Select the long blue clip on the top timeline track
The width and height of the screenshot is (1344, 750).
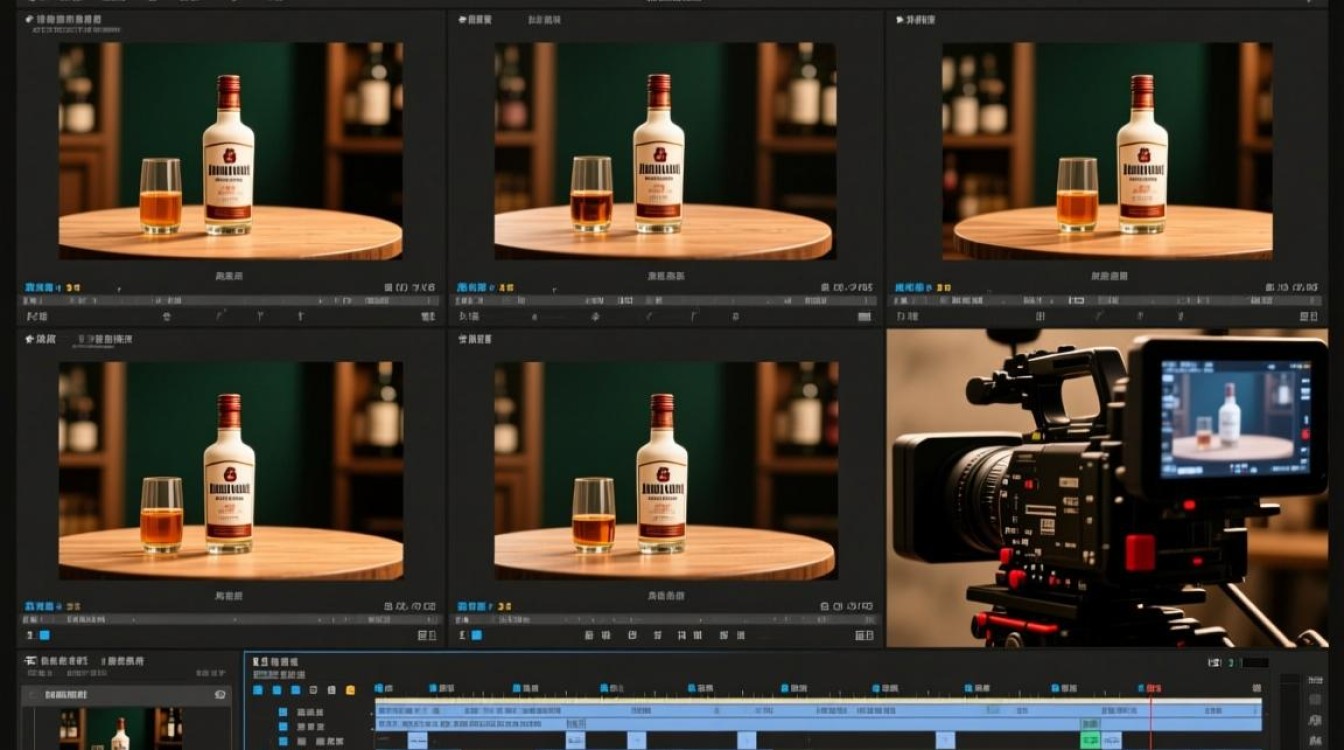[818, 711]
